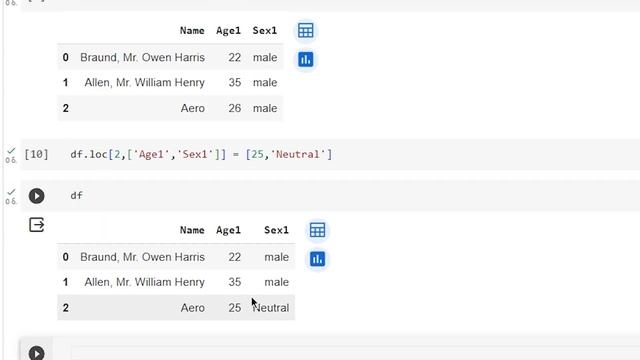Open interactive table for upper dataframe output
640x360 pixels.
[306, 31]
